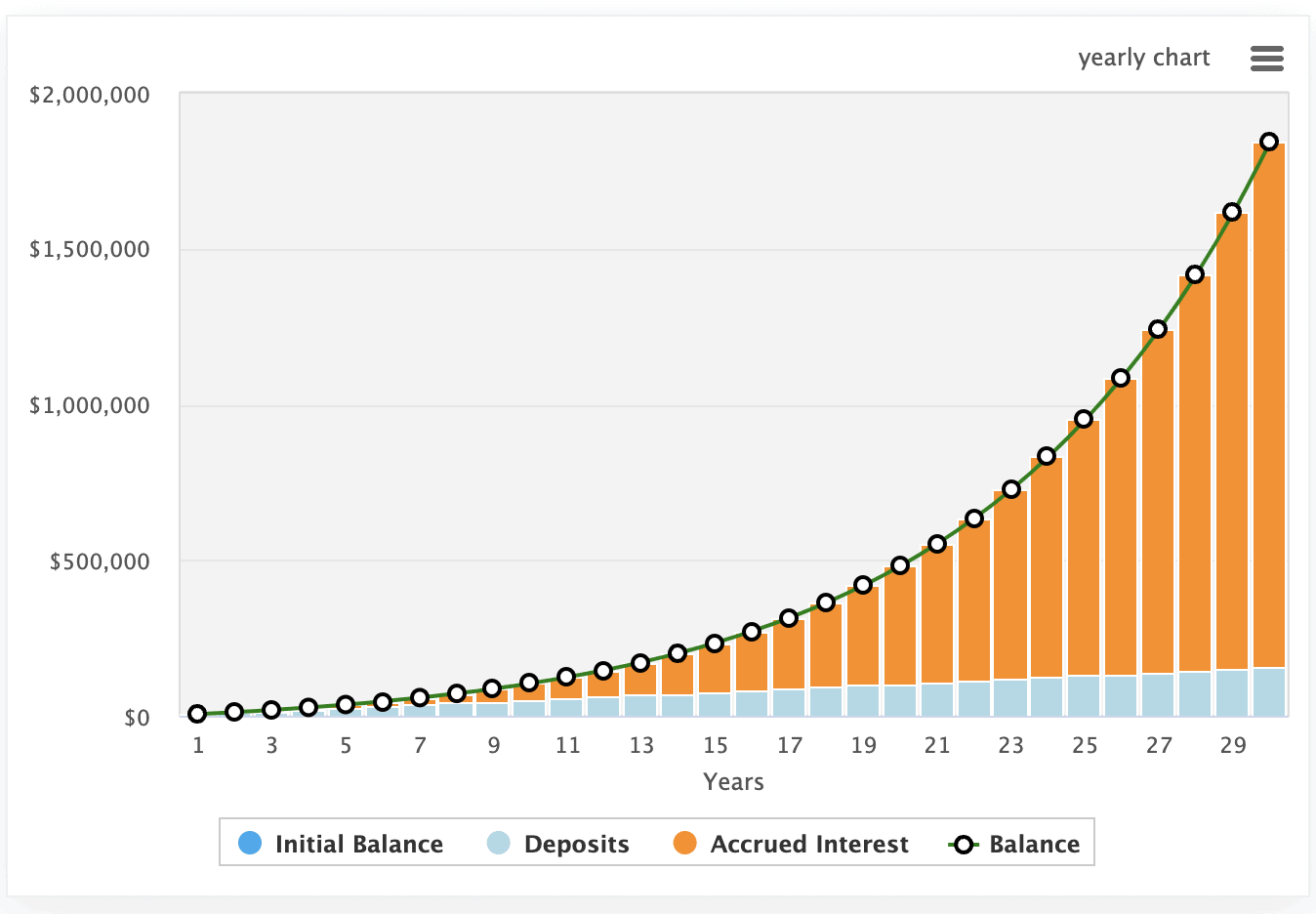Click the light blue deposits bar for year 30

tap(1269, 691)
